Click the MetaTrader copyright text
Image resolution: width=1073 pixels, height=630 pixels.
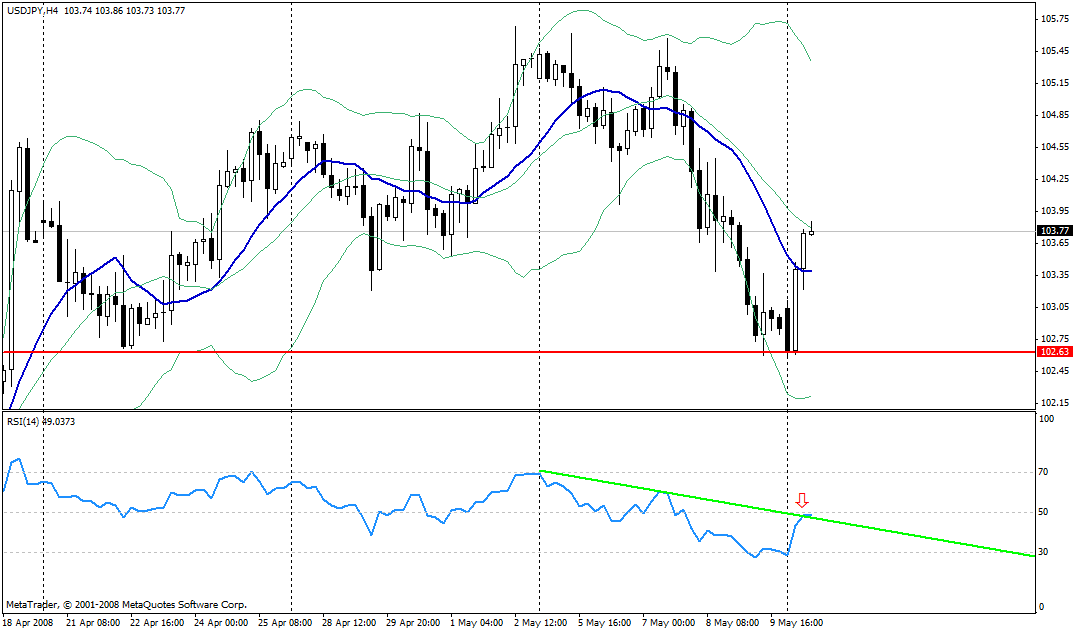(125, 605)
